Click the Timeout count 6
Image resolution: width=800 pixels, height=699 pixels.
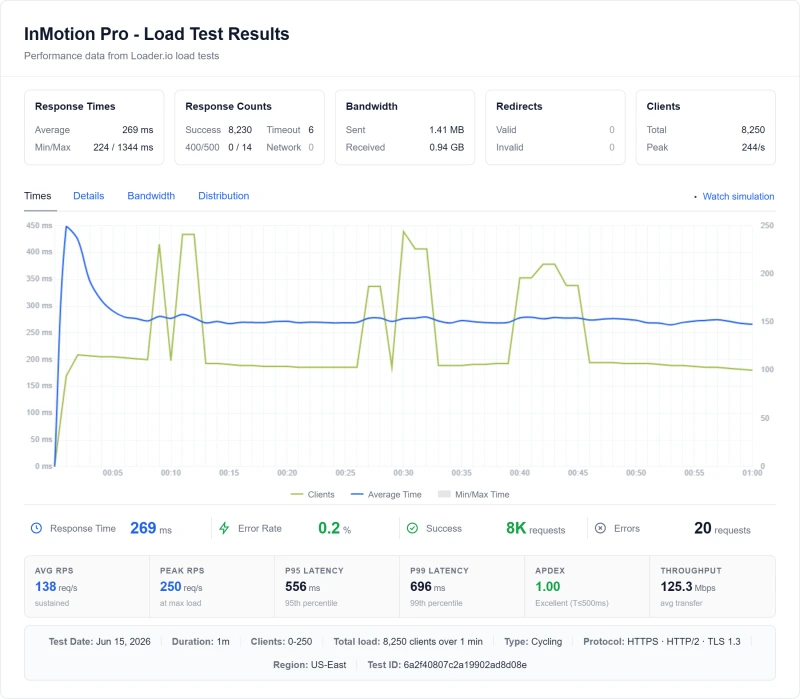[311, 130]
